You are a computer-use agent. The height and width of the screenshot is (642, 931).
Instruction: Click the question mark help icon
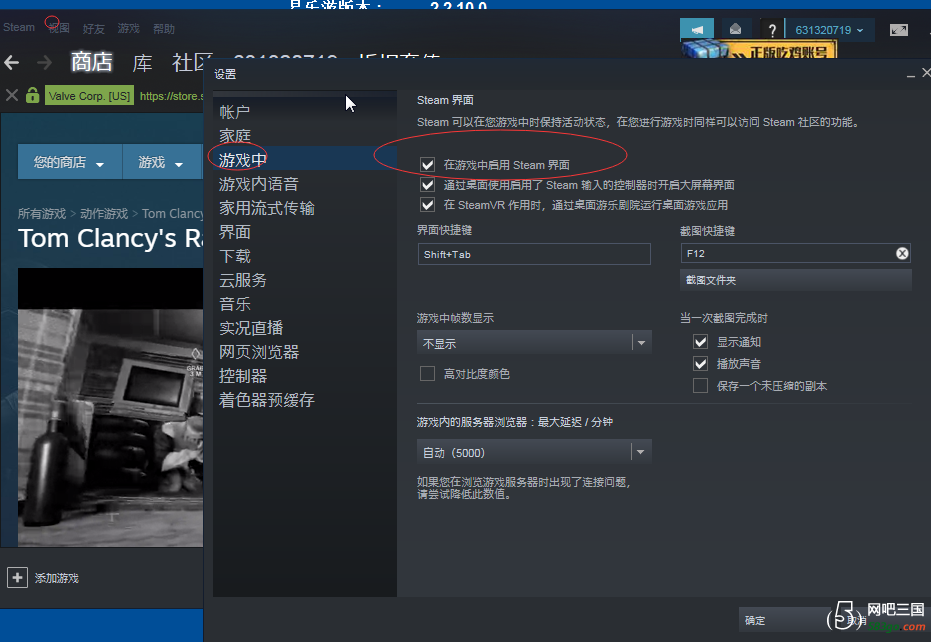click(772, 30)
